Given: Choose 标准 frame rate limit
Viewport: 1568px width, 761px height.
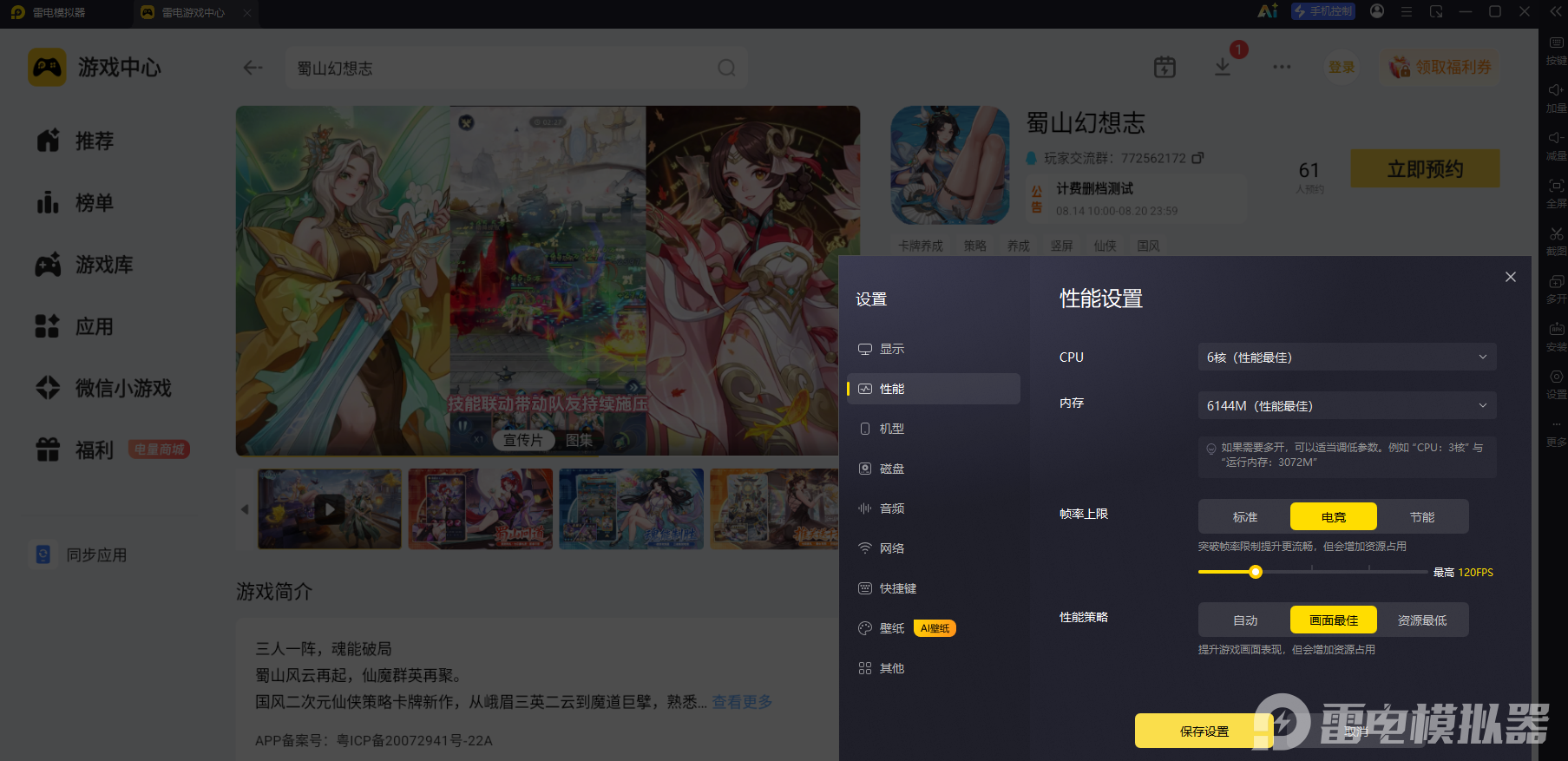Looking at the screenshot, I should (1245, 517).
